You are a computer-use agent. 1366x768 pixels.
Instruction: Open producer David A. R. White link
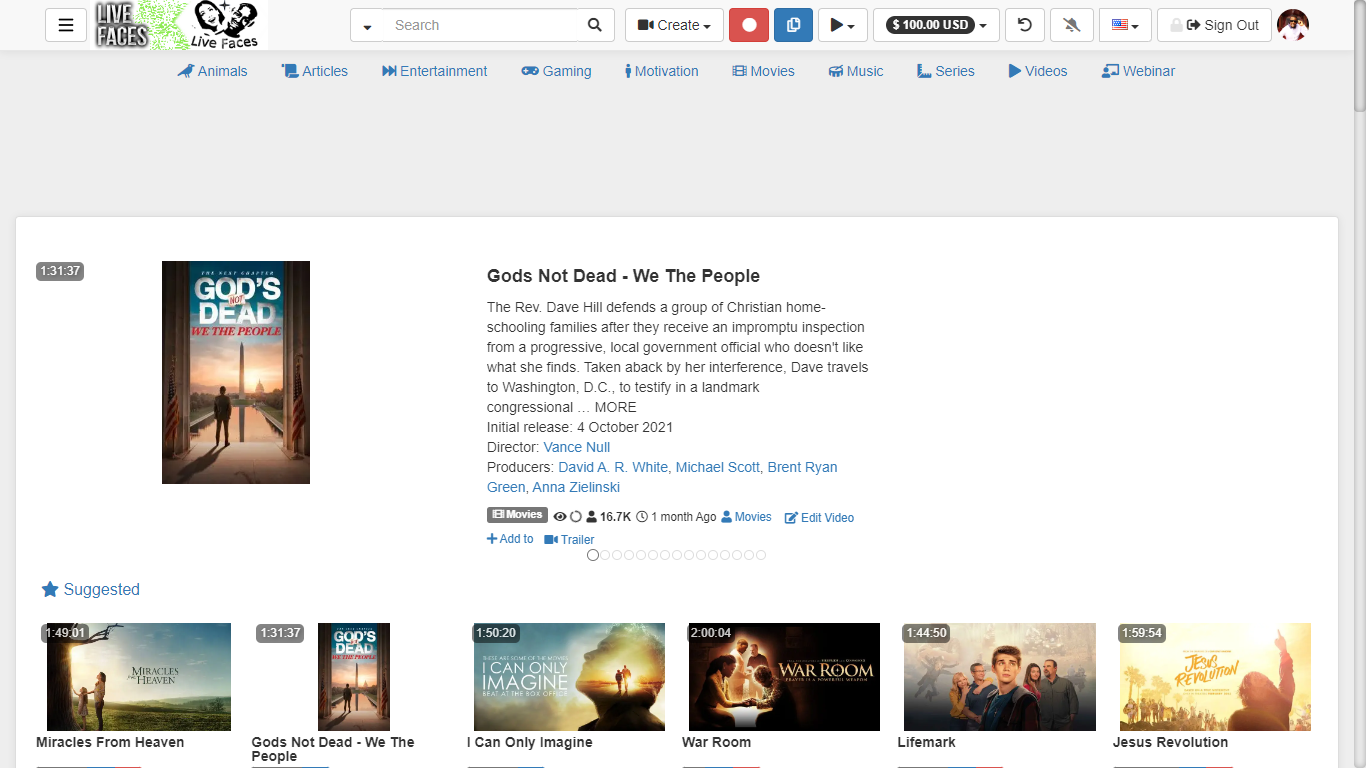point(613,467)
